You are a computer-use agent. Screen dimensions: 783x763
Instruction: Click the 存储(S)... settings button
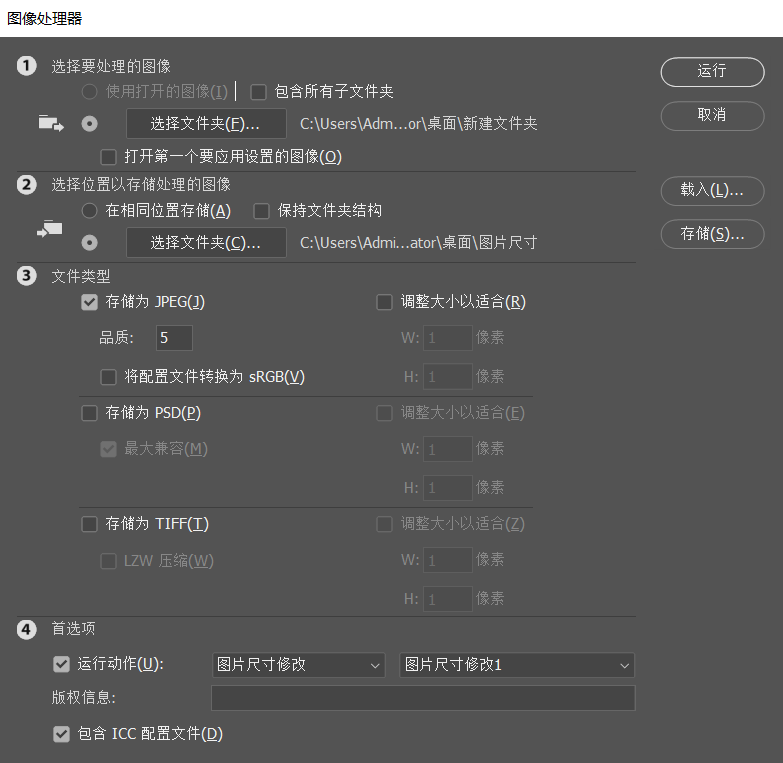[x=712, y=234]
